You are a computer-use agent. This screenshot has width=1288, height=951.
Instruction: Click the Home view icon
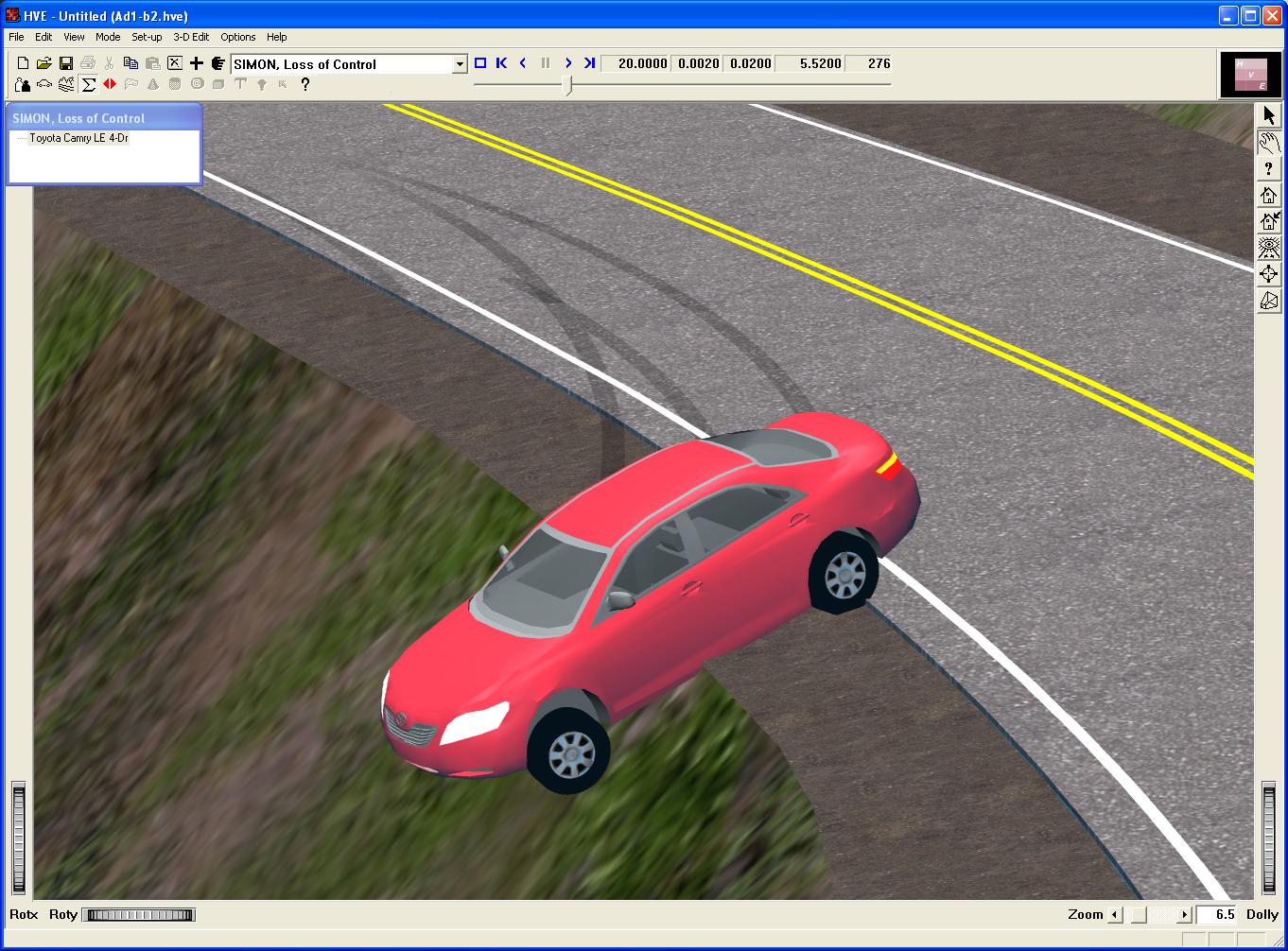point(1269,196)
